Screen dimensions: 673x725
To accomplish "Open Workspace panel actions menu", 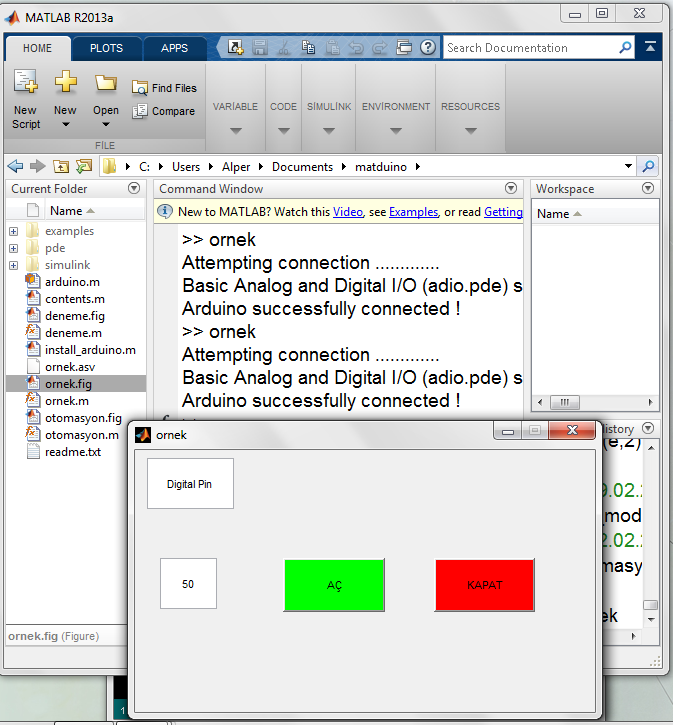I will [648, 188].
